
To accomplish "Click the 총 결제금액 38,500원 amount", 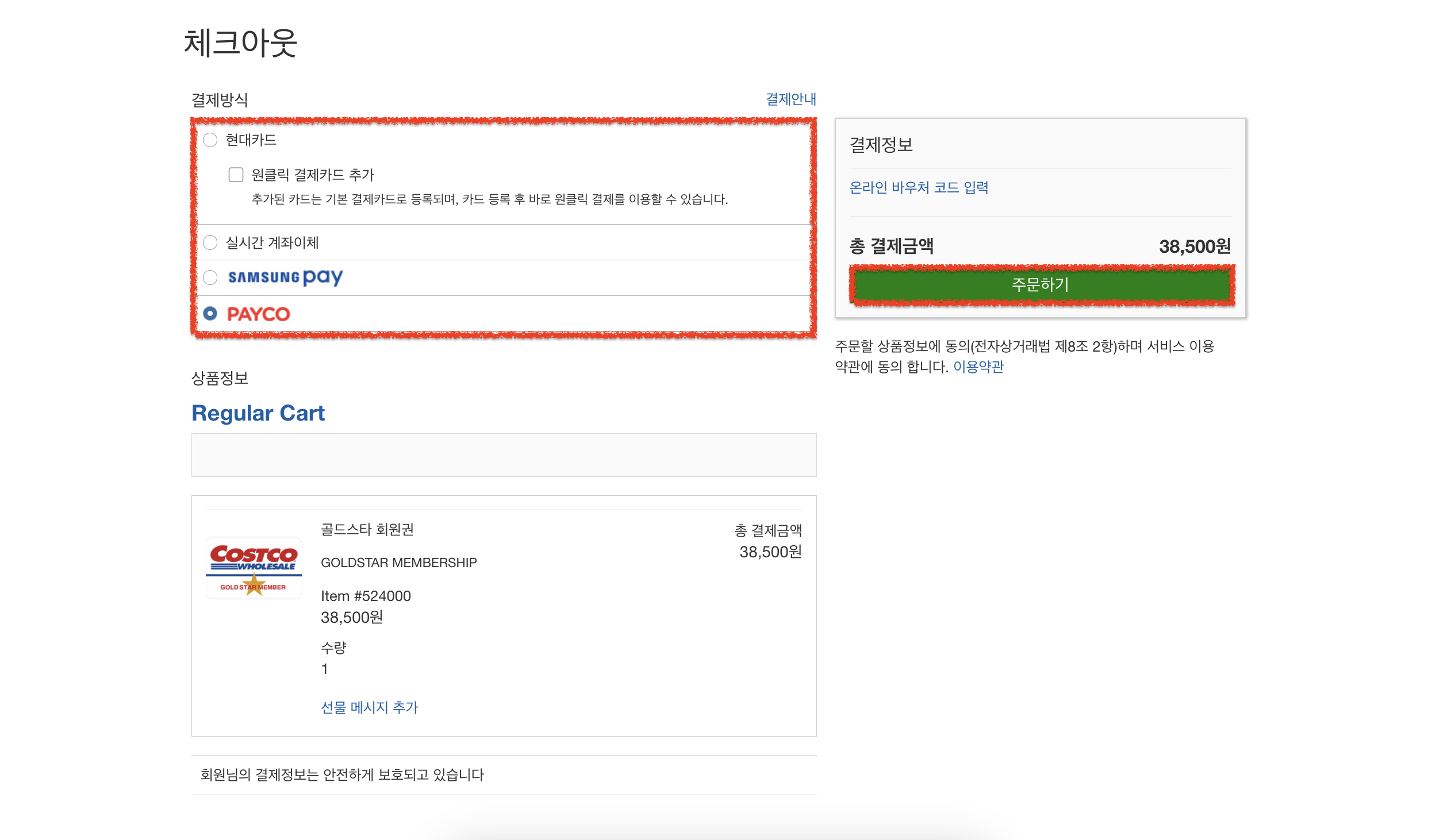I will point(1194,247).
